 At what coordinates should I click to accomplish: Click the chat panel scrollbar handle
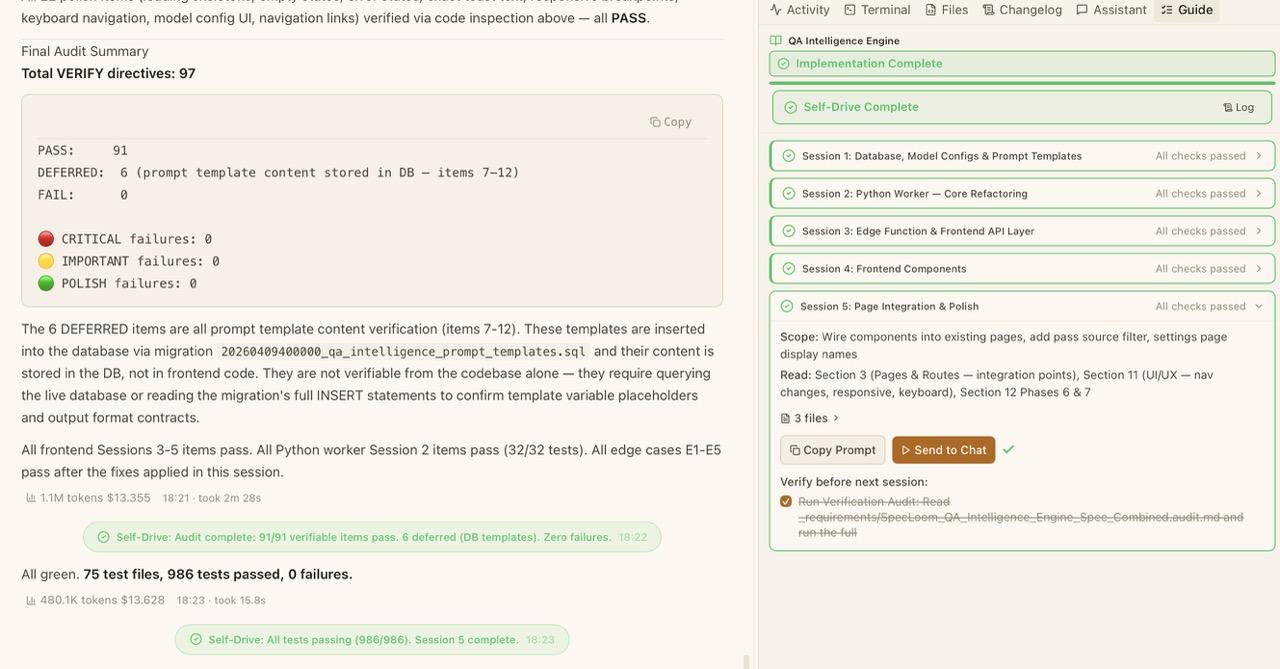746,661
